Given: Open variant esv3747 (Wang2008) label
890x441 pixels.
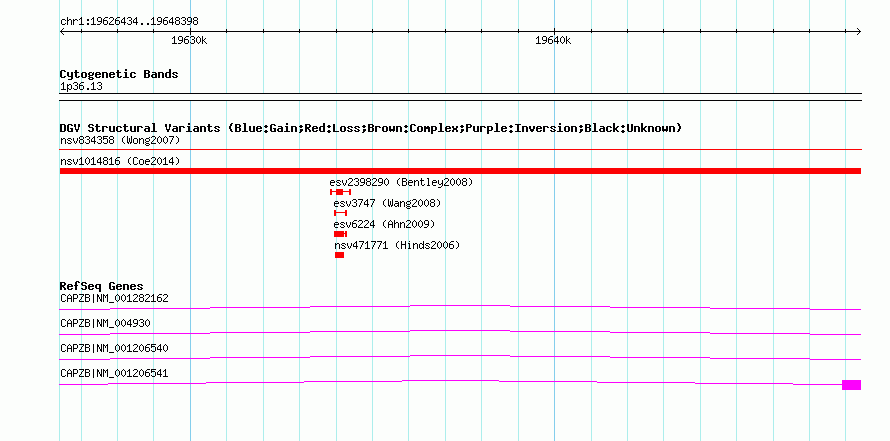Looking at the screenshot, I should click(387, 203).
